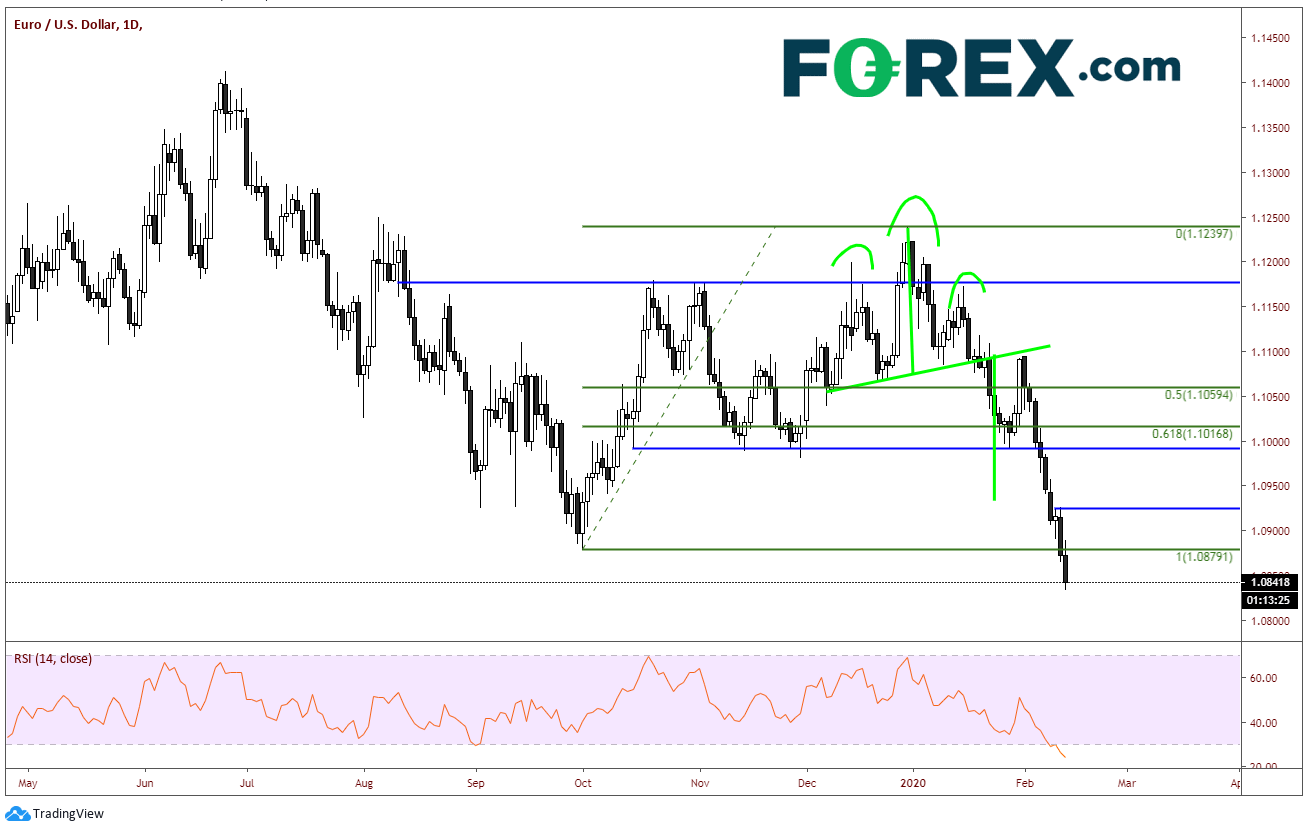Click the 'TradingView' text at bottom left
This screenshot has width=1309, height=829.
[69, 814]
